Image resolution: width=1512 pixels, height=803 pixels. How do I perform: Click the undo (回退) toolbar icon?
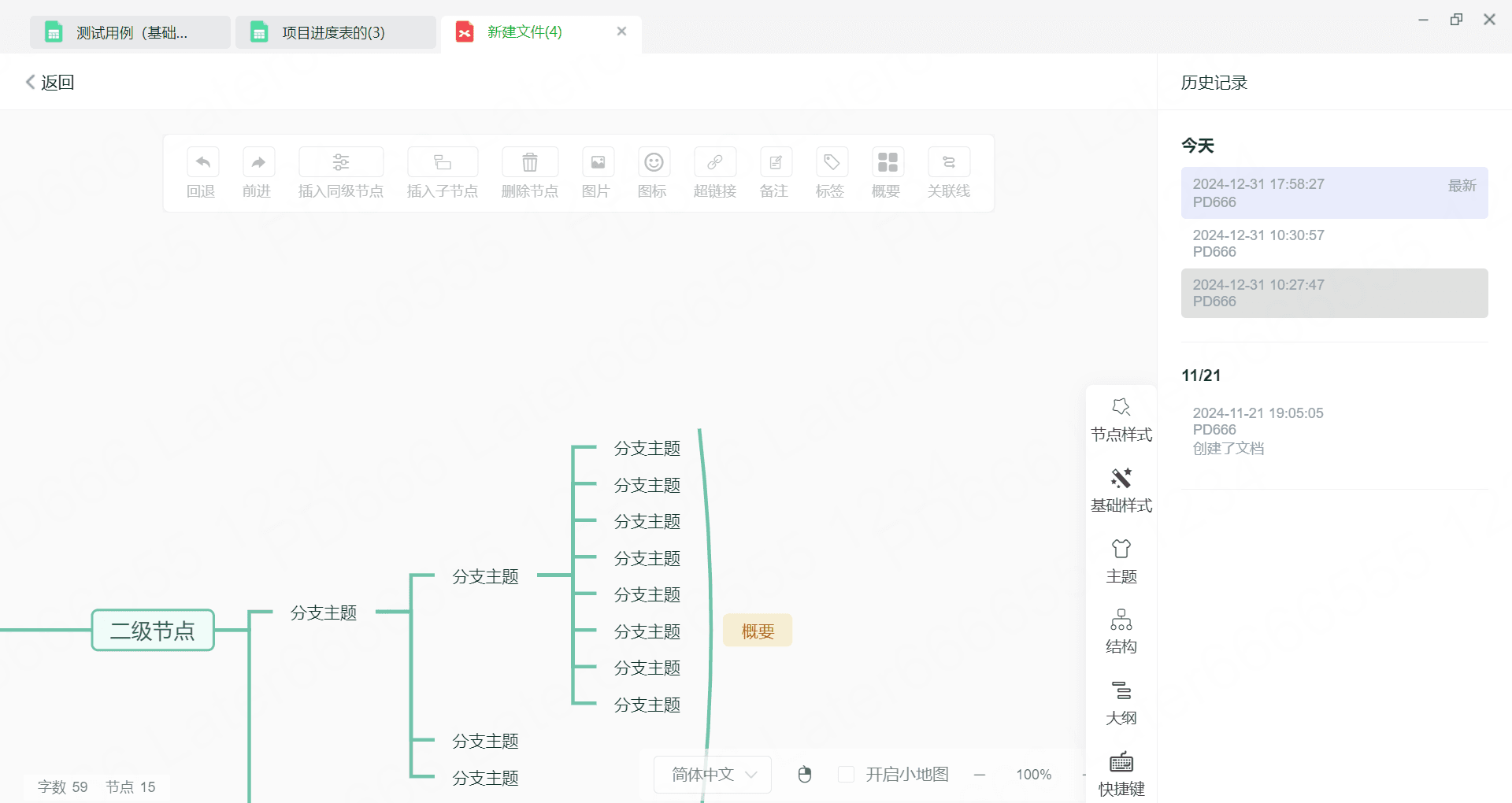click(x=202, y=162)
